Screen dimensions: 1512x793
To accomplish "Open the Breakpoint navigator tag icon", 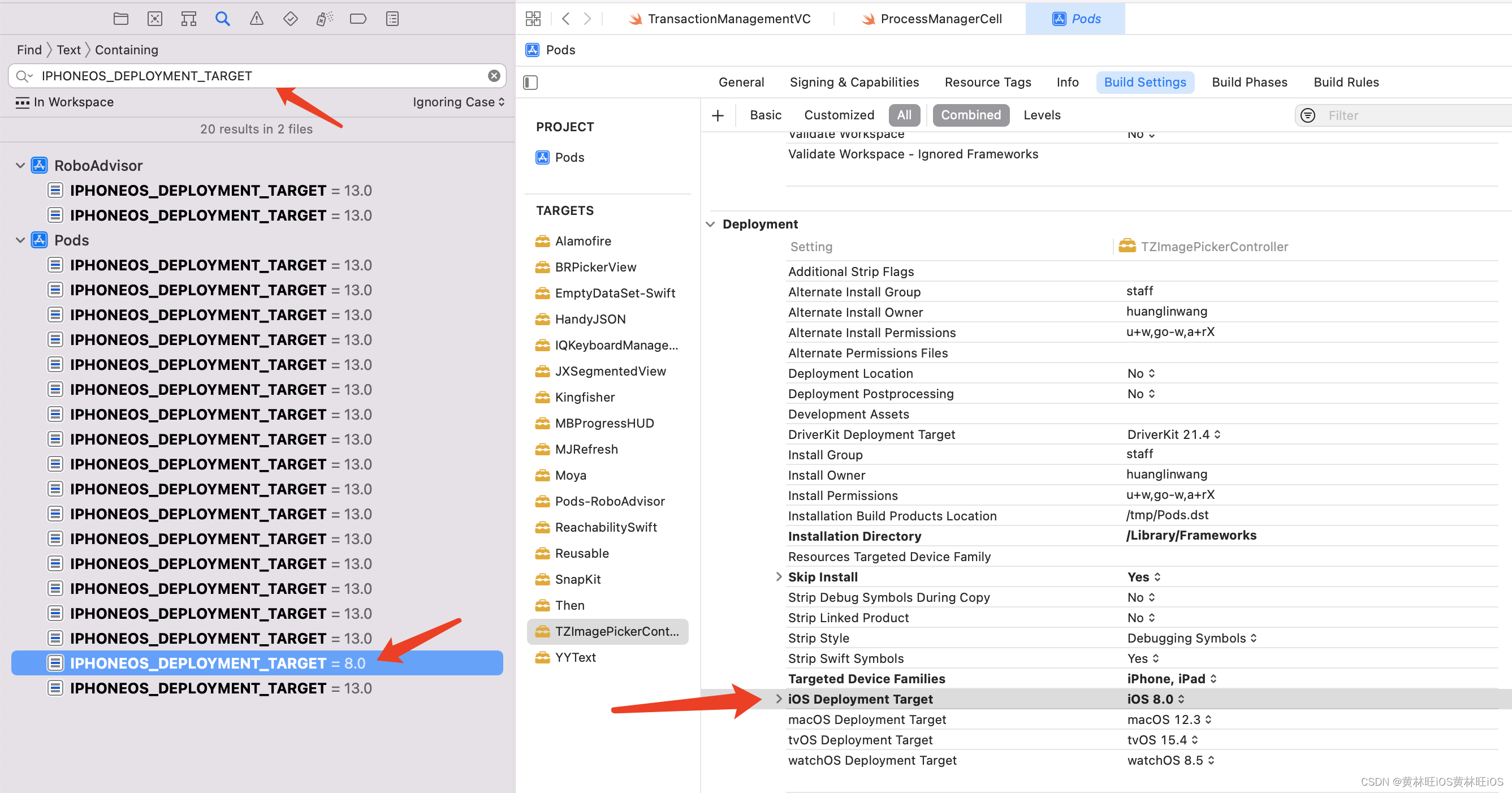I will pos(358,18).
